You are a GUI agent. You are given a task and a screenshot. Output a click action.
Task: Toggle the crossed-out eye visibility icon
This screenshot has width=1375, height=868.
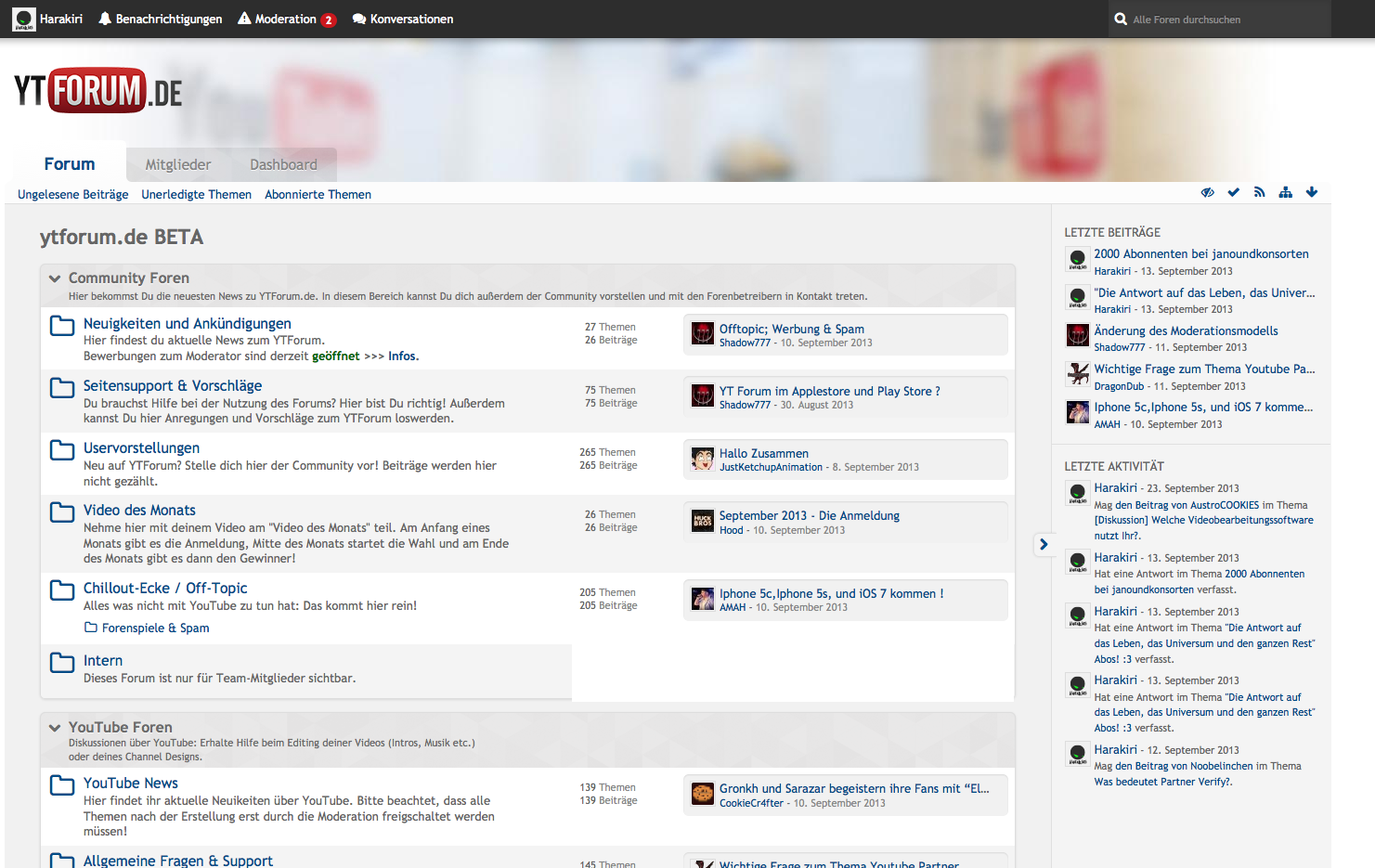click(1207, 192)
